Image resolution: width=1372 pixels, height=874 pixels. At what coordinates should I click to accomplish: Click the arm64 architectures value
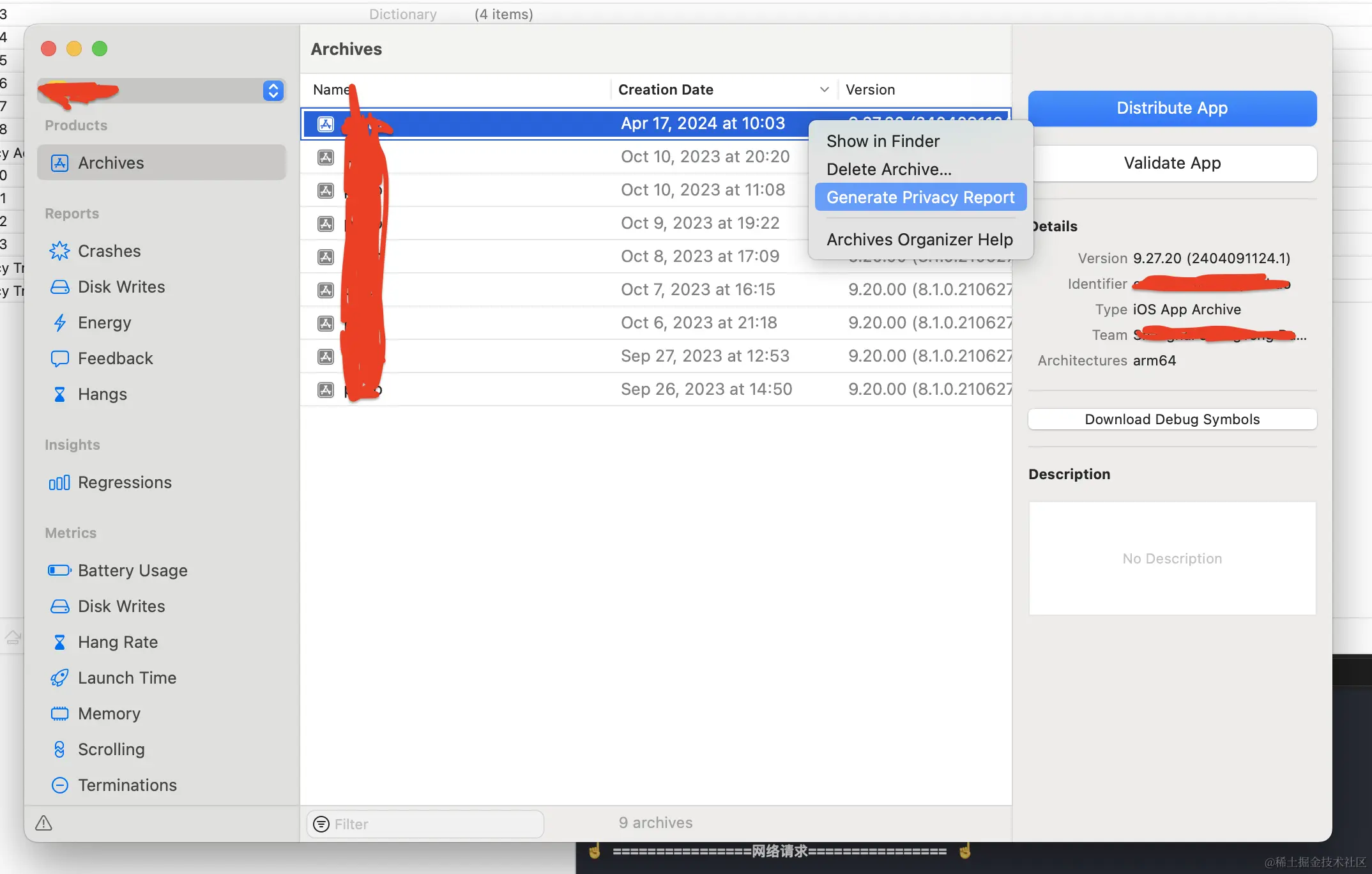click(x=1154, y=360)
